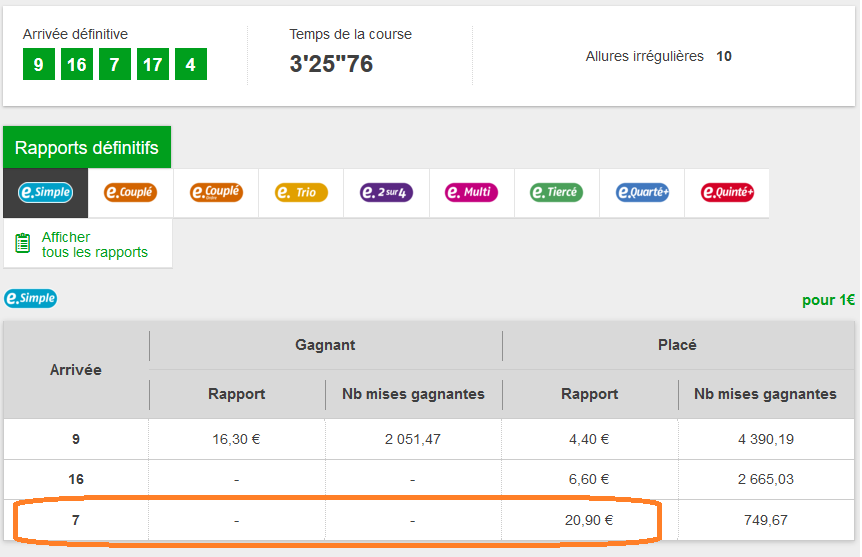Click green arrival badge number 16
Image resolution: width=862 pixels, height=557 pixels.
[76, 66]
